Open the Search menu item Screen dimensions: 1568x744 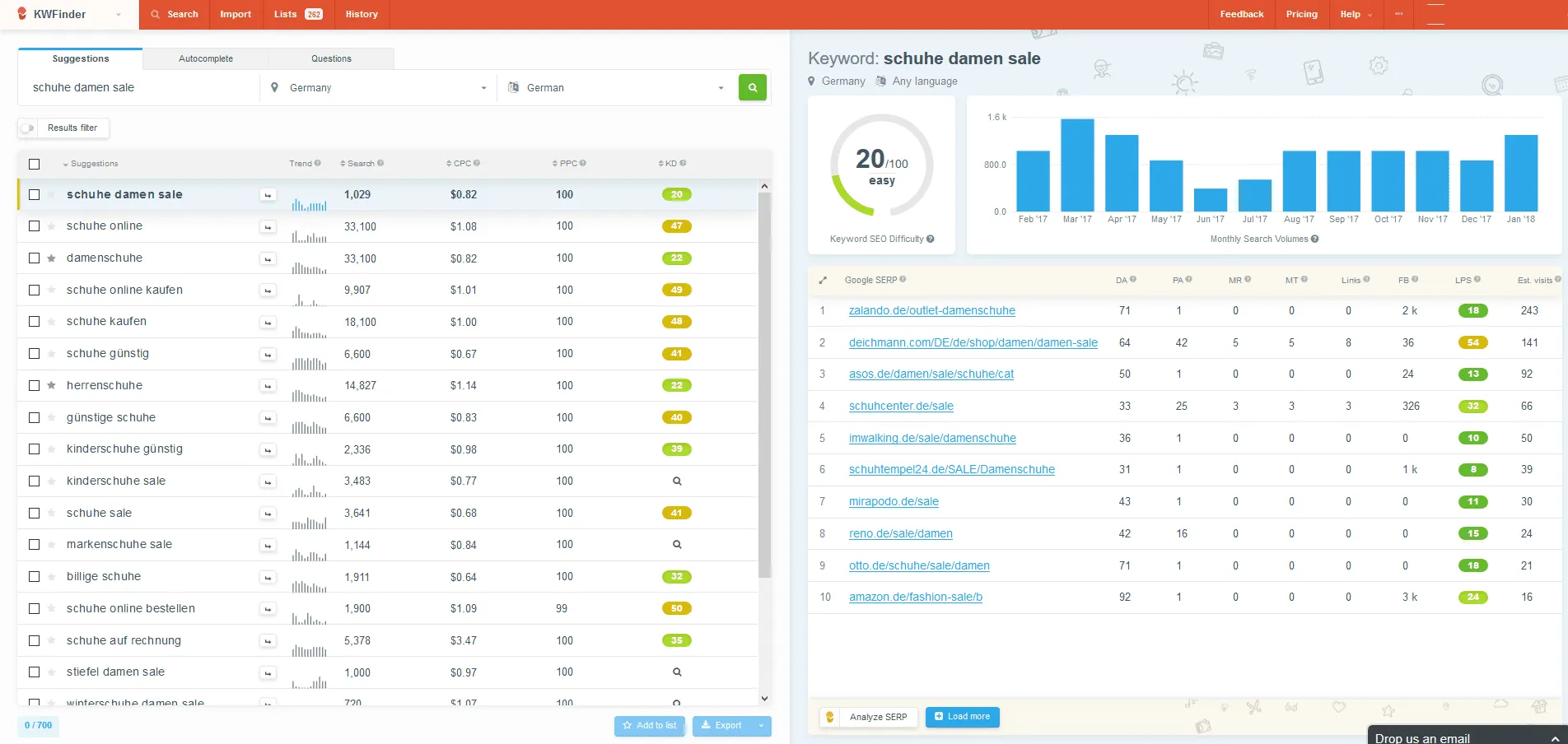point(175,14)
